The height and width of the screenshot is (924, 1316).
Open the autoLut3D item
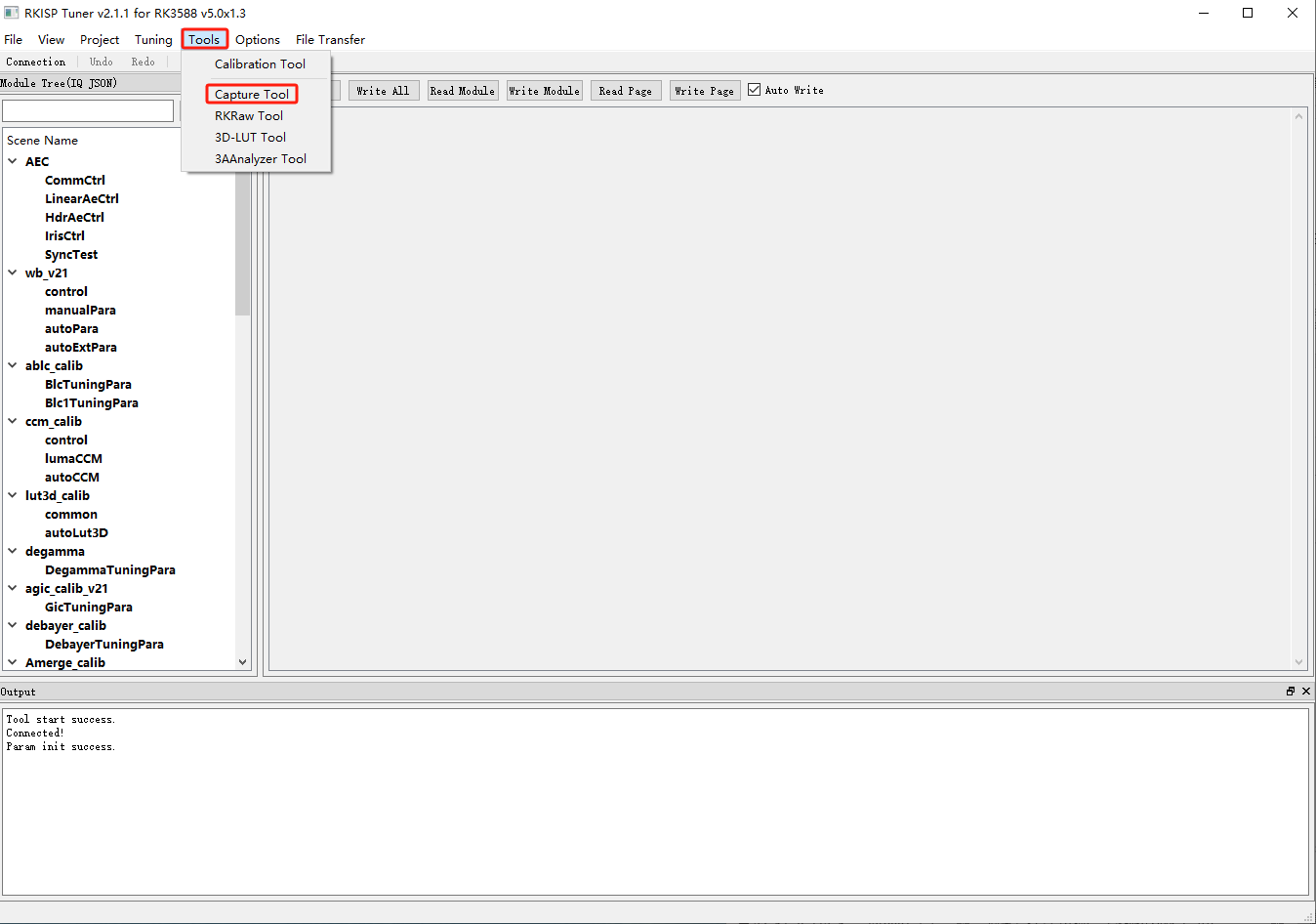76,533
